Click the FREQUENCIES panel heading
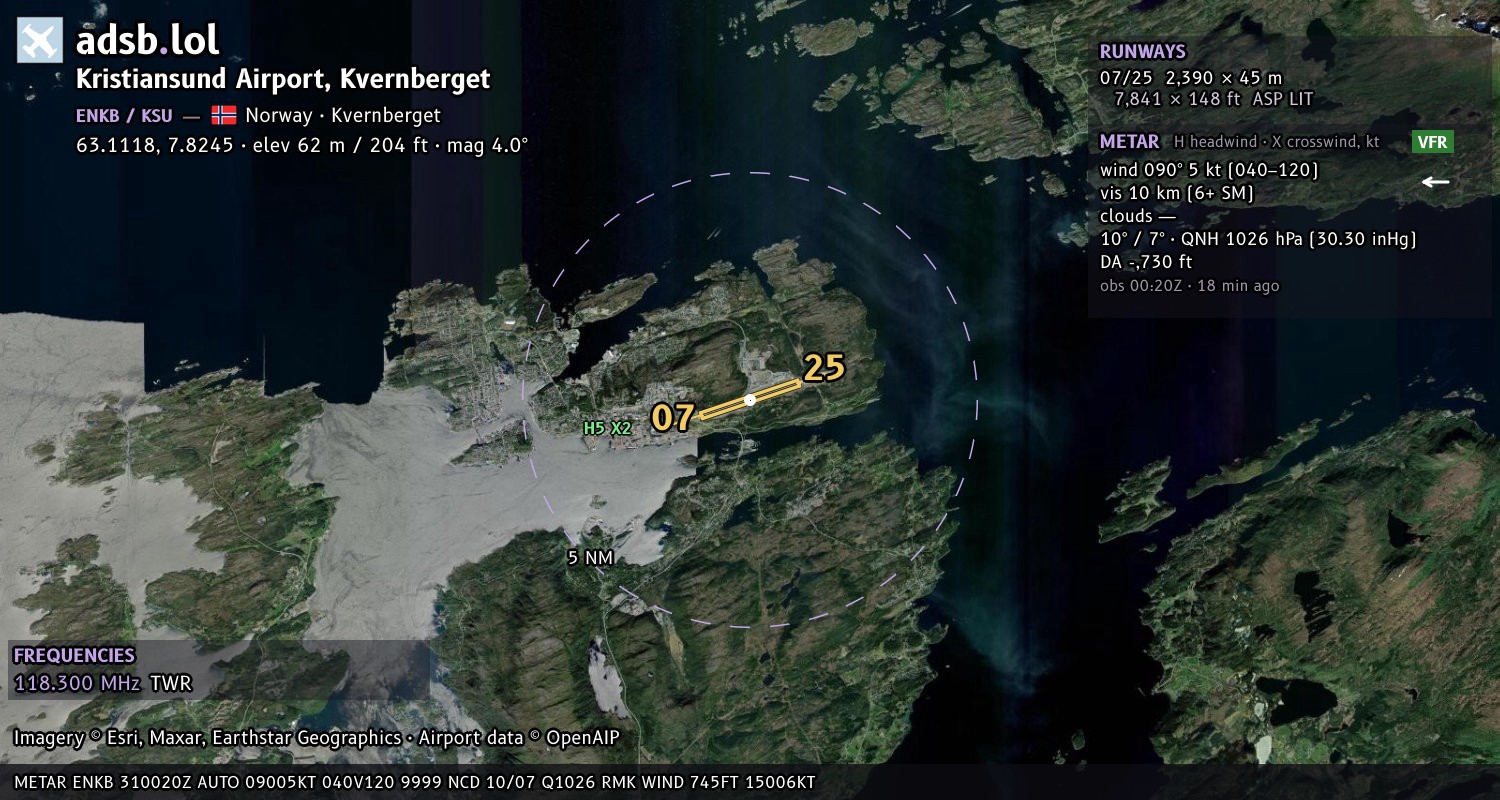 74,656
